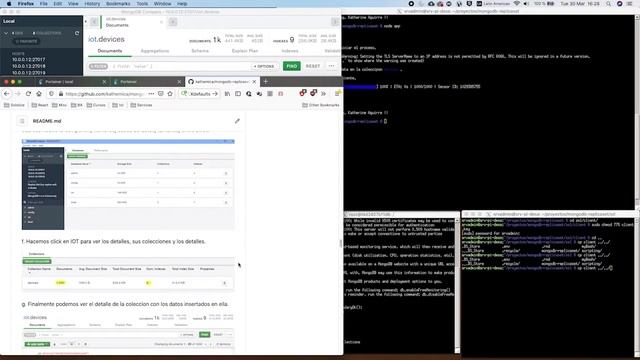The width and height of the screenshot is (640, 360).
Task: Click the Firefox URL address bar
Action: (104, 94)
